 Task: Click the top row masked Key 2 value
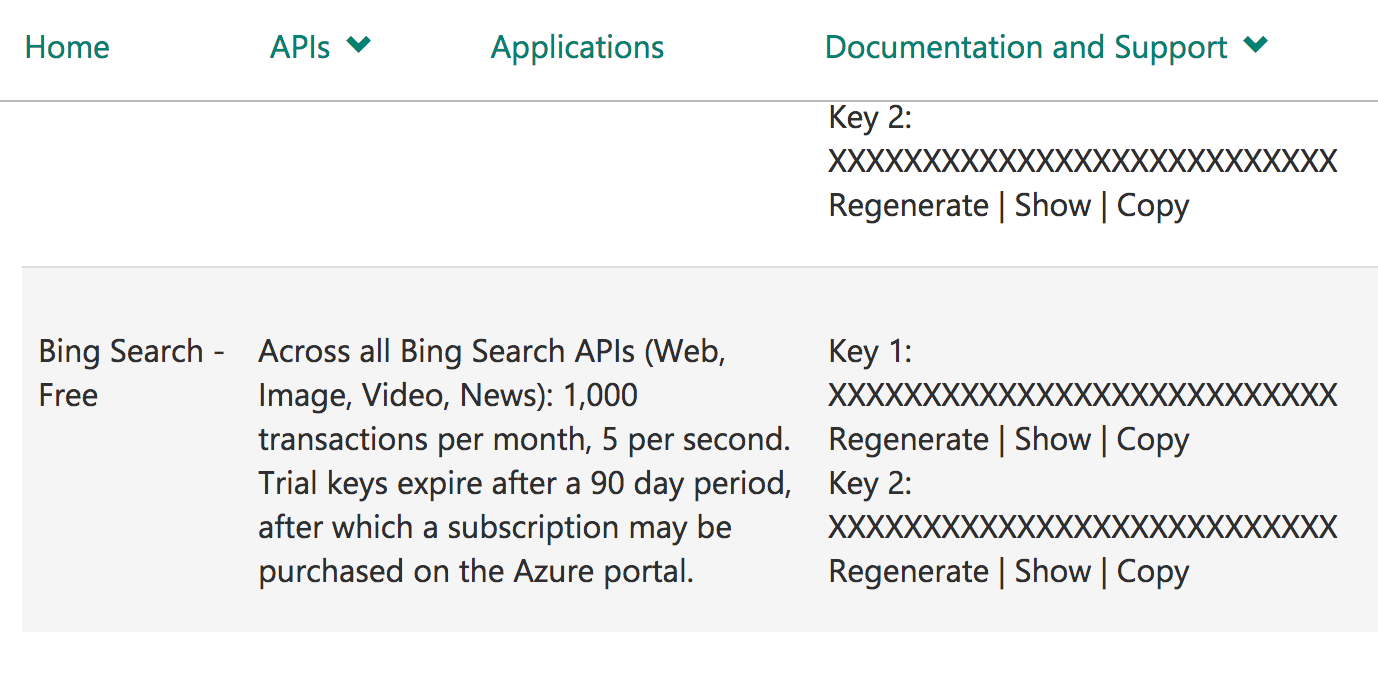coord(1082,162)
